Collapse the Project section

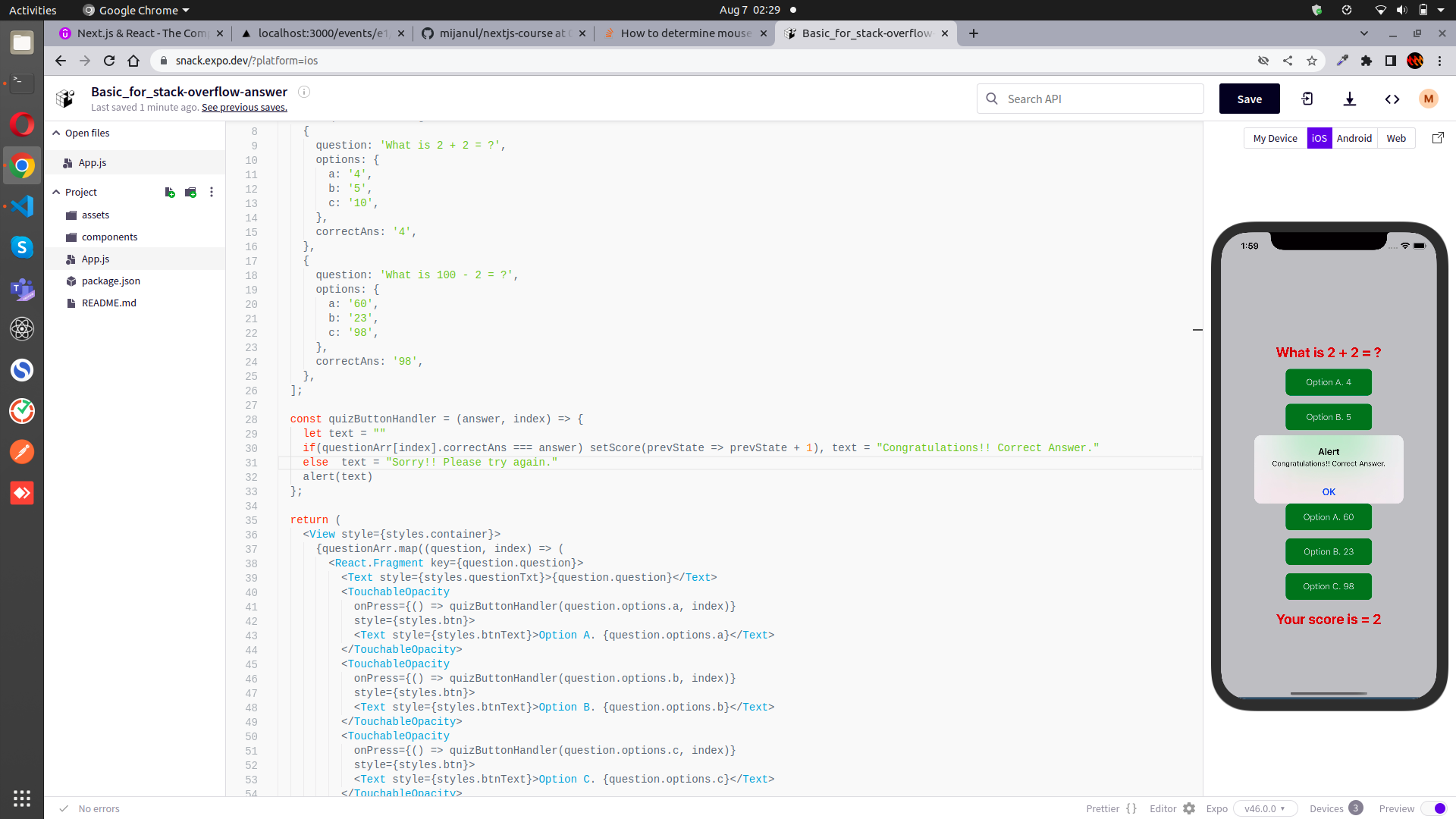pos(56,193)
